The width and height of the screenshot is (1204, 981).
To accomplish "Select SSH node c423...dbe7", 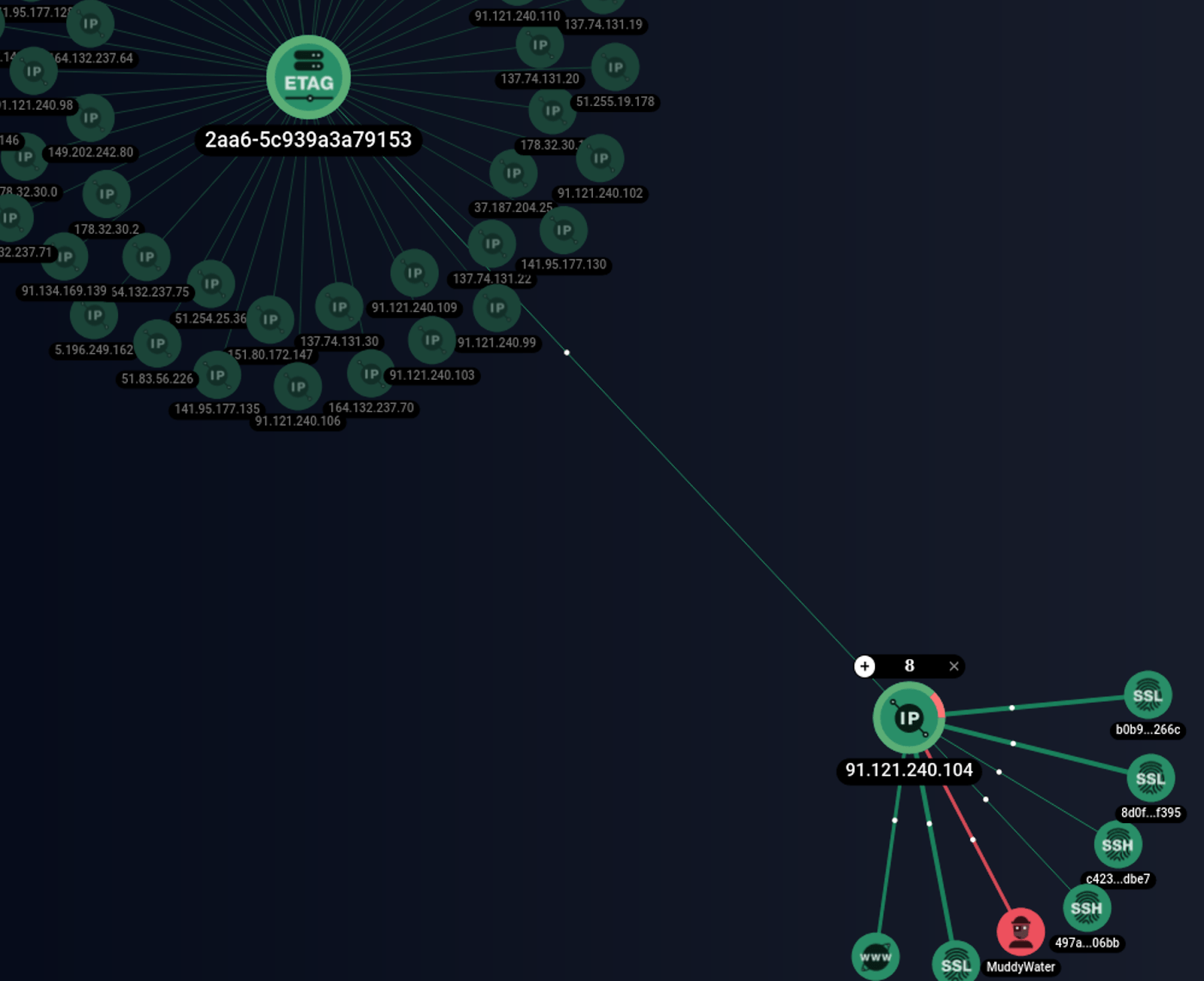I will [1117, 845].
